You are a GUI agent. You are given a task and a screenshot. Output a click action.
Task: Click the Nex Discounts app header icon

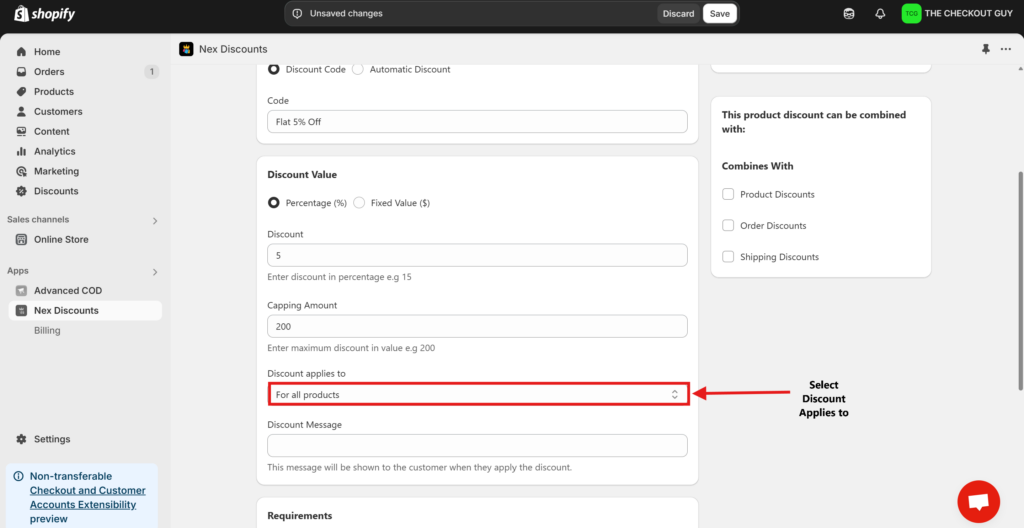coord(186,49)
